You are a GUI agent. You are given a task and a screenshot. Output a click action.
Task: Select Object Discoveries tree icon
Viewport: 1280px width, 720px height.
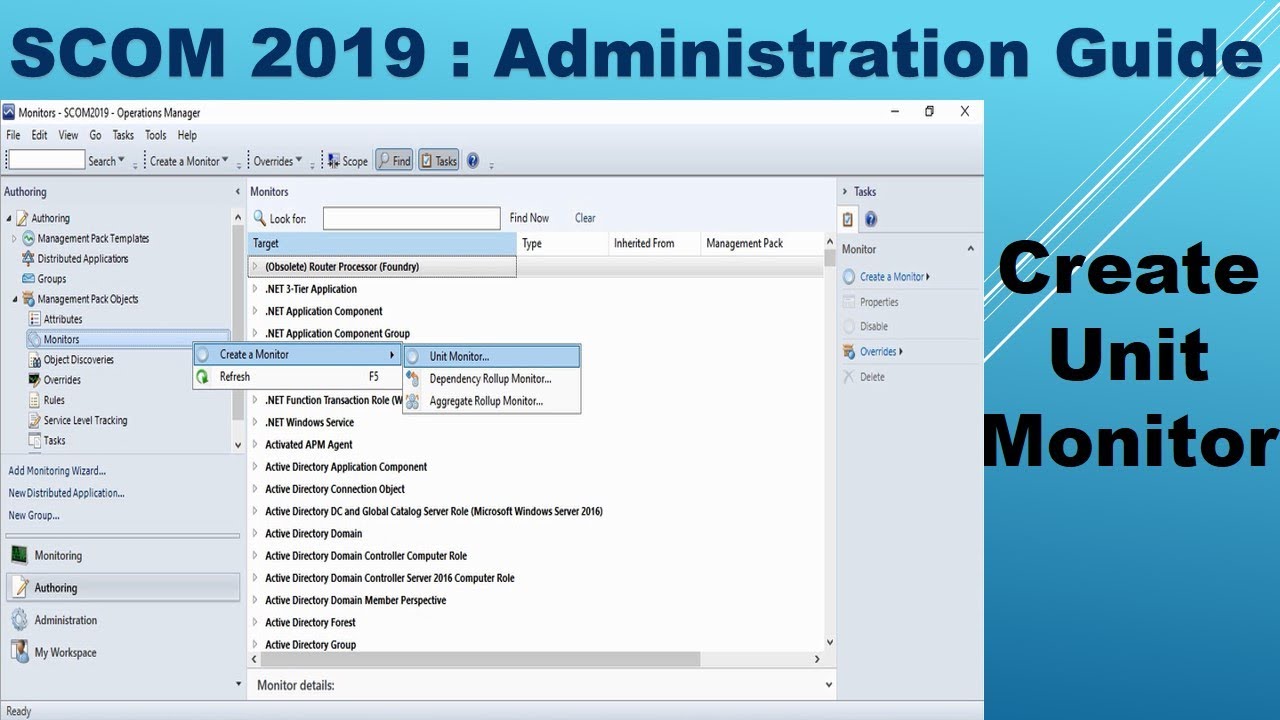35,360
